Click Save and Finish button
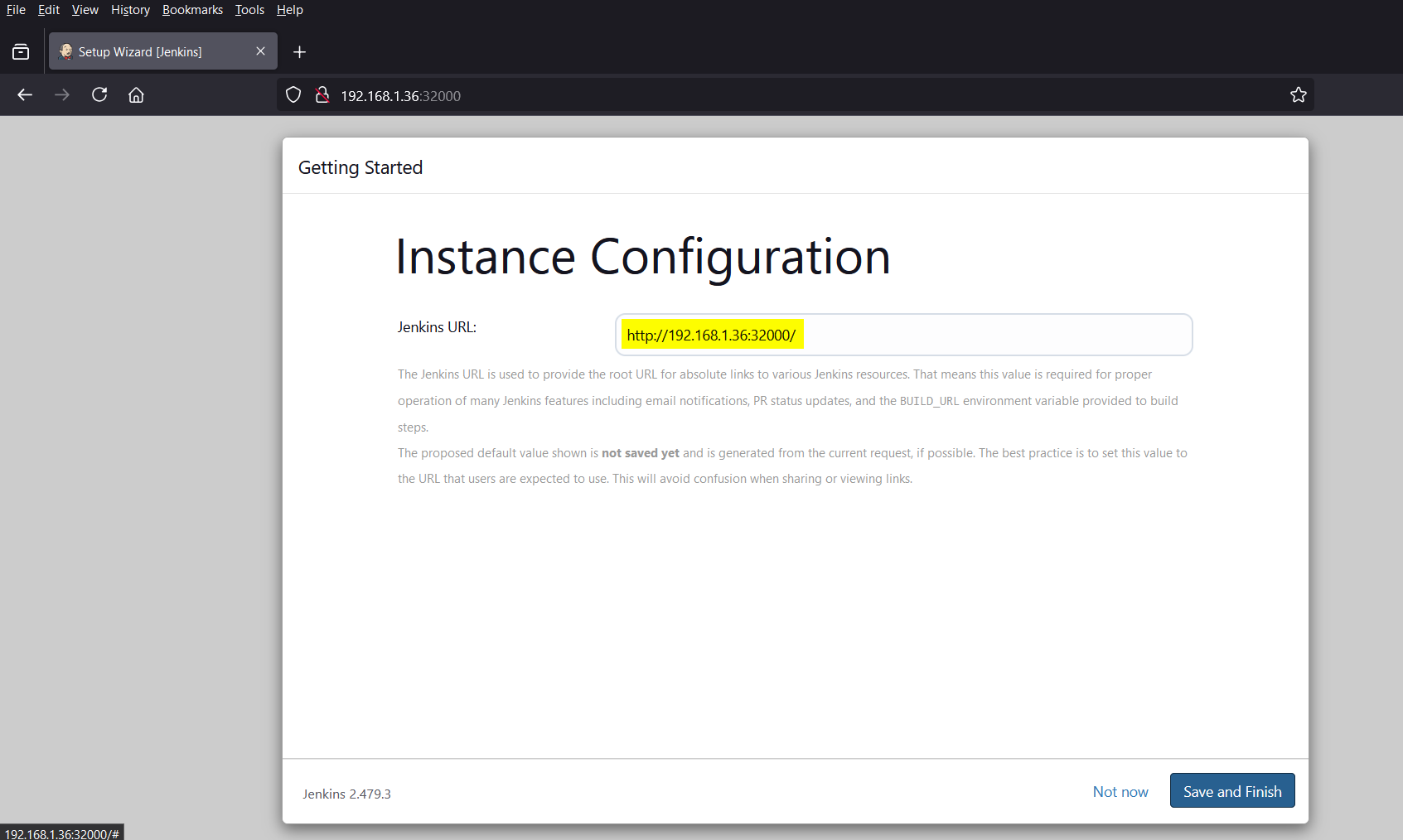This screenshot has width=1403, height=840. point(1232,791)
